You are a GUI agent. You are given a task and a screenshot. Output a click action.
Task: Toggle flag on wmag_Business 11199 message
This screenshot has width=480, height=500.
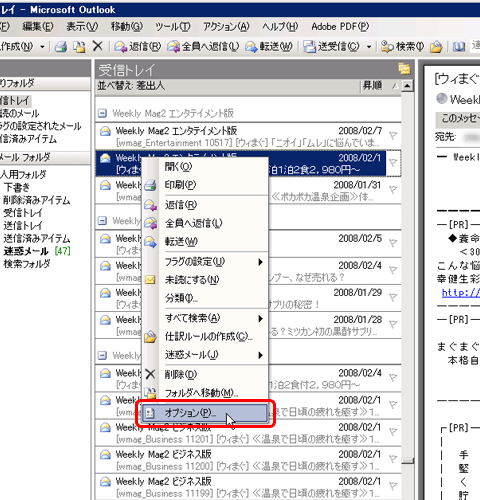coord(393,486)
